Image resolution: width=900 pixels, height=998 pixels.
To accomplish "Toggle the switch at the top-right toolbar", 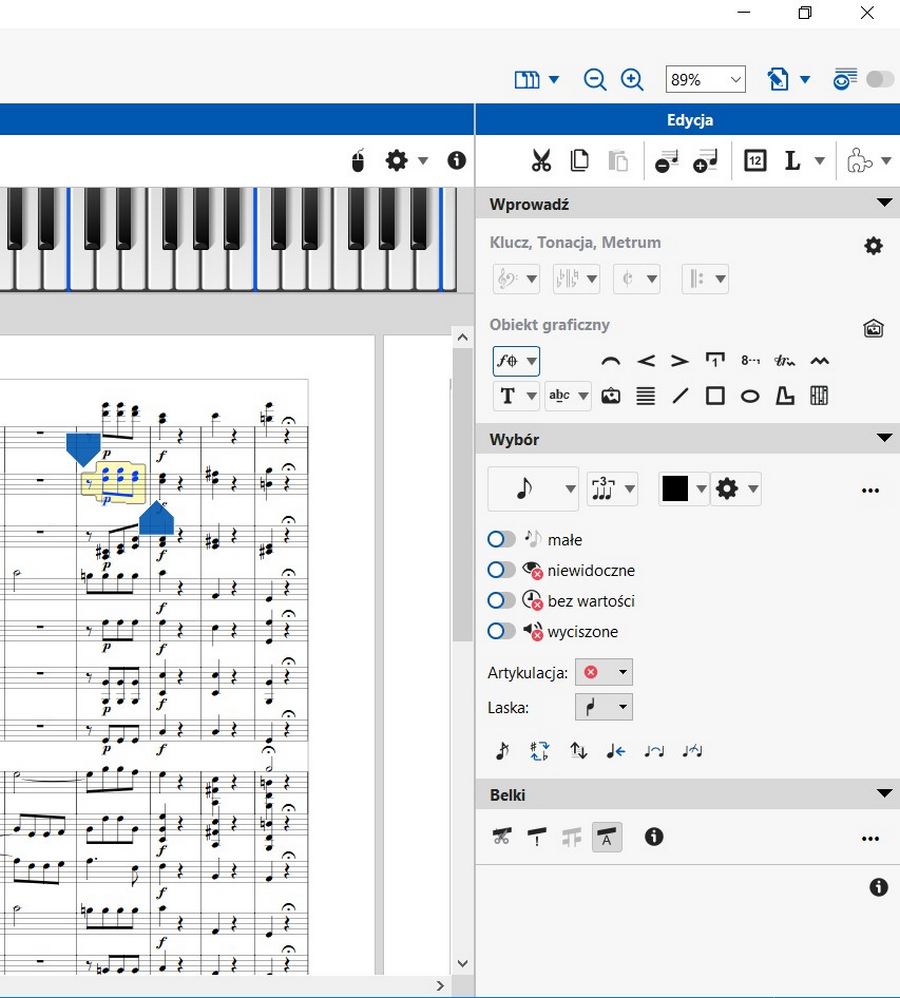I will pyautogui.click(x=880, y=79).
